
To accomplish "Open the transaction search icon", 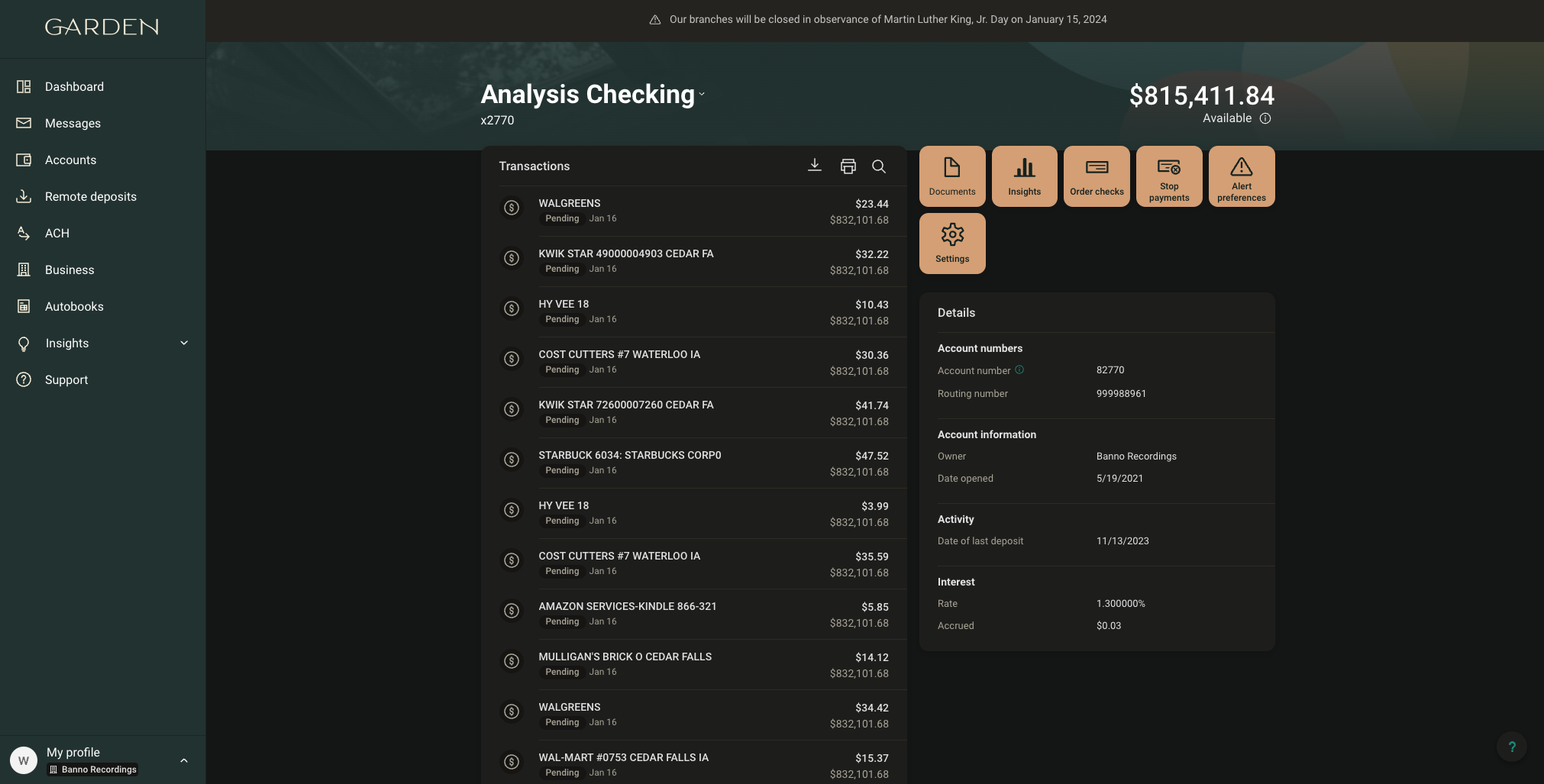I will pyautogui.click(x=879, y=166).
